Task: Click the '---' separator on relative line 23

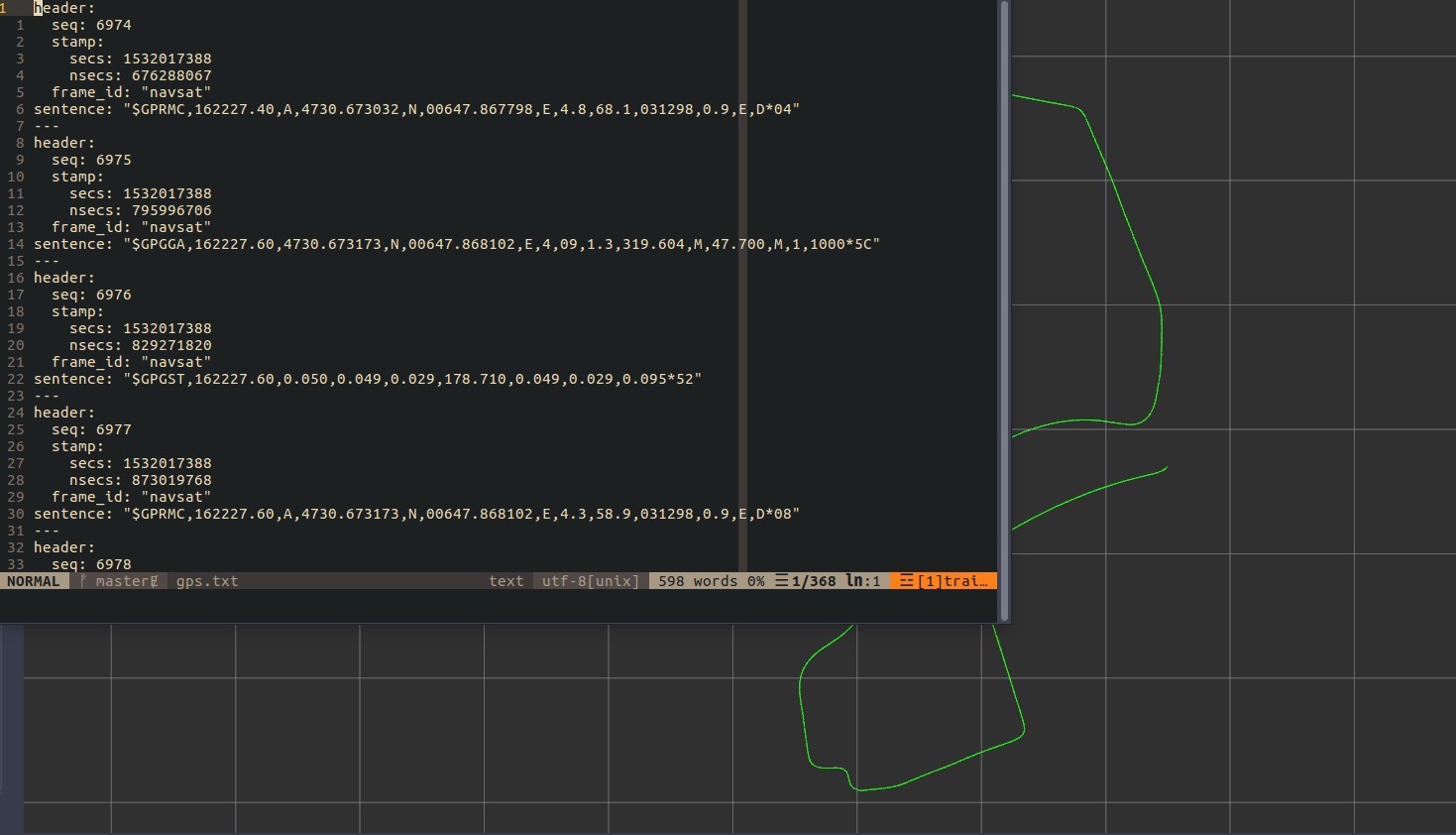Action: [x=47, y=396]
